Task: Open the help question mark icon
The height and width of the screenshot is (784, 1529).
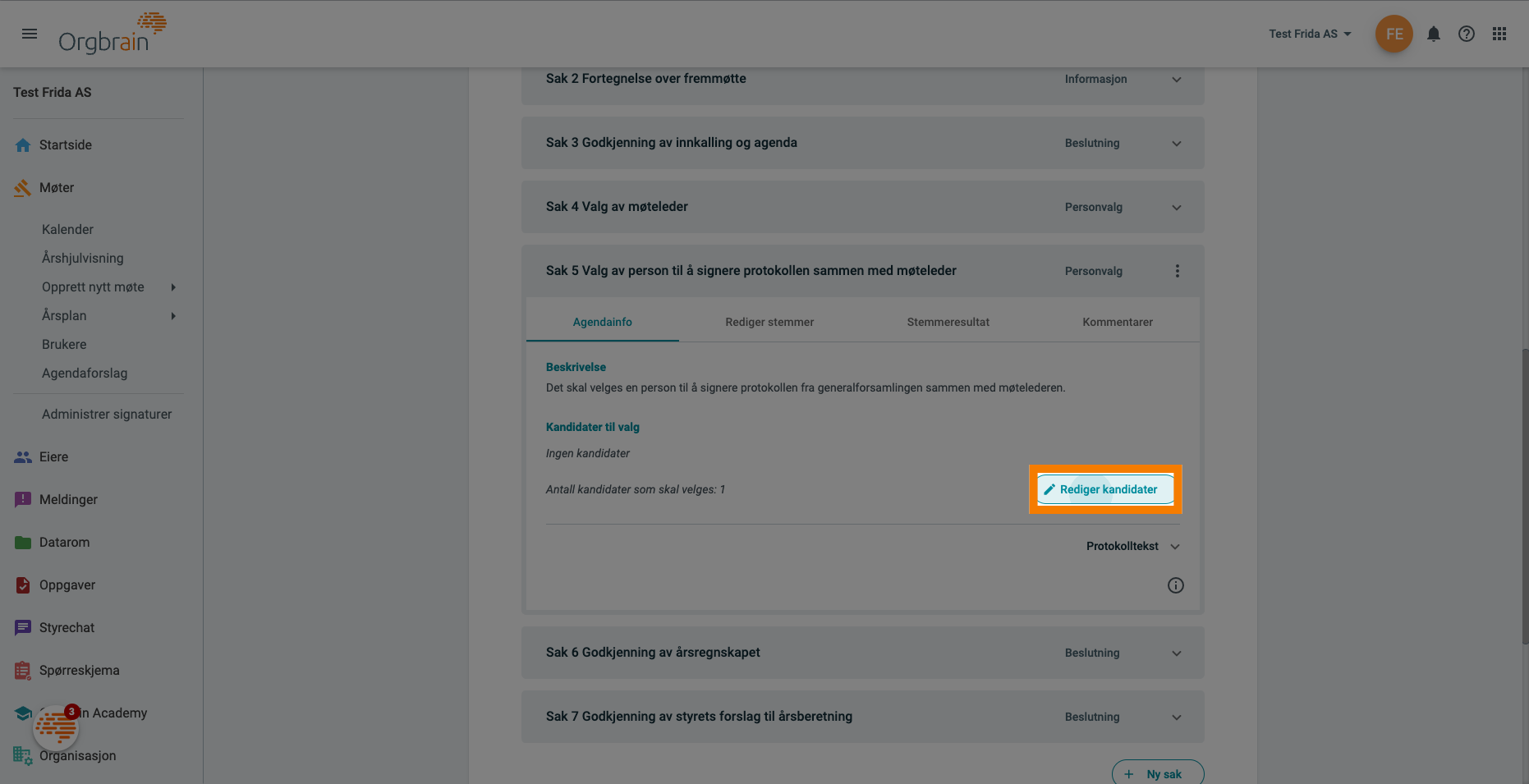Action: tap(1466, 34)
